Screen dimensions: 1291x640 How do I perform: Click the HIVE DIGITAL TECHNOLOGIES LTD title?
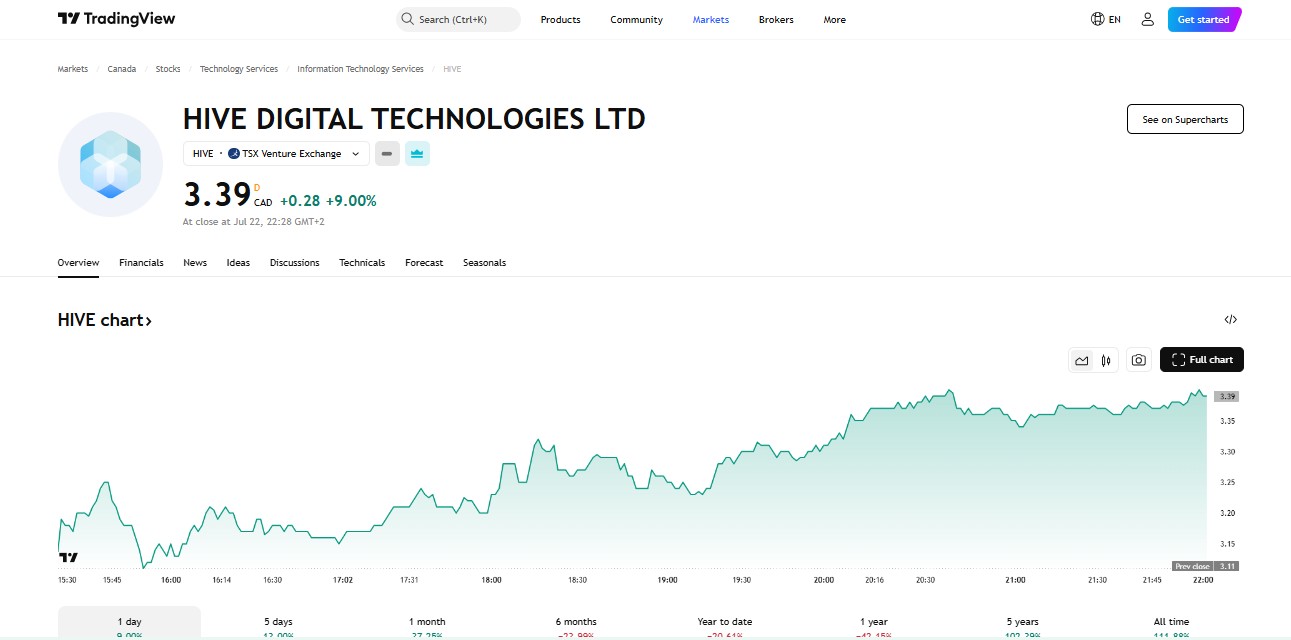point(414,119)
